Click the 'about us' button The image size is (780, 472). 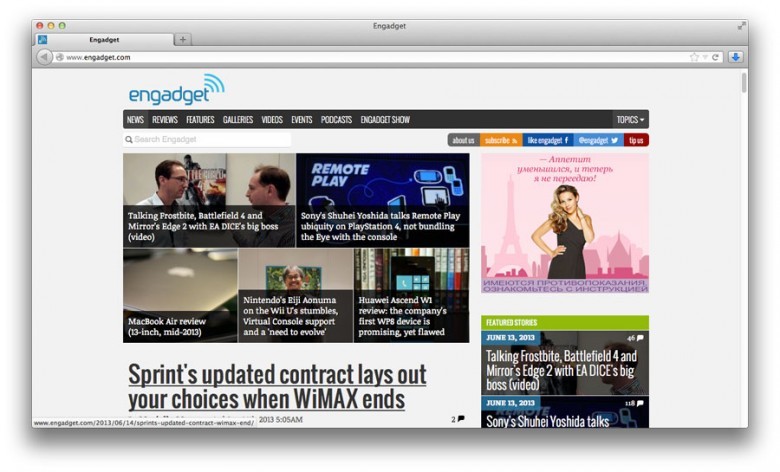click(x=464, y=140)
